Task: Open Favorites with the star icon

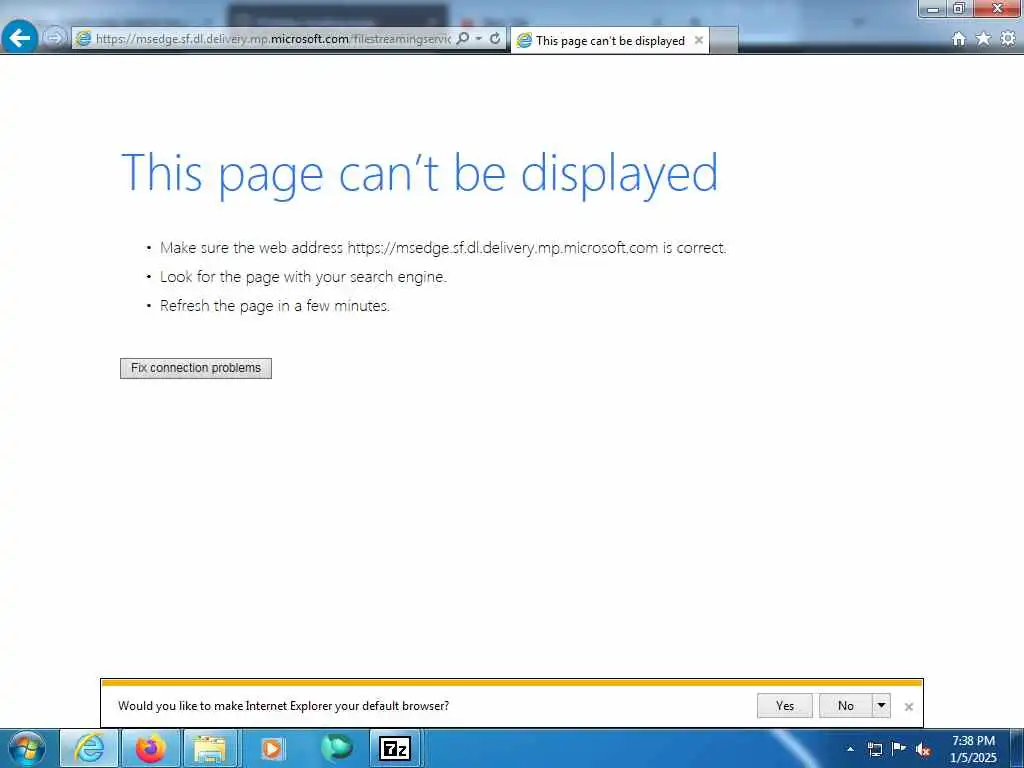Action: [x=983, y=39]
